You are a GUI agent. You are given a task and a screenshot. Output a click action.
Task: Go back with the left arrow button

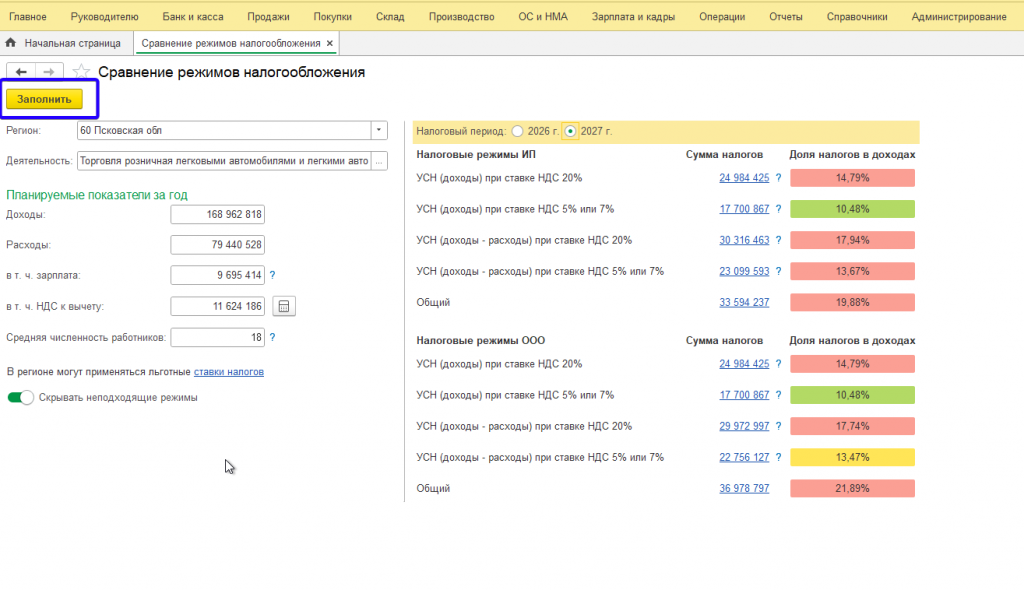21,72
